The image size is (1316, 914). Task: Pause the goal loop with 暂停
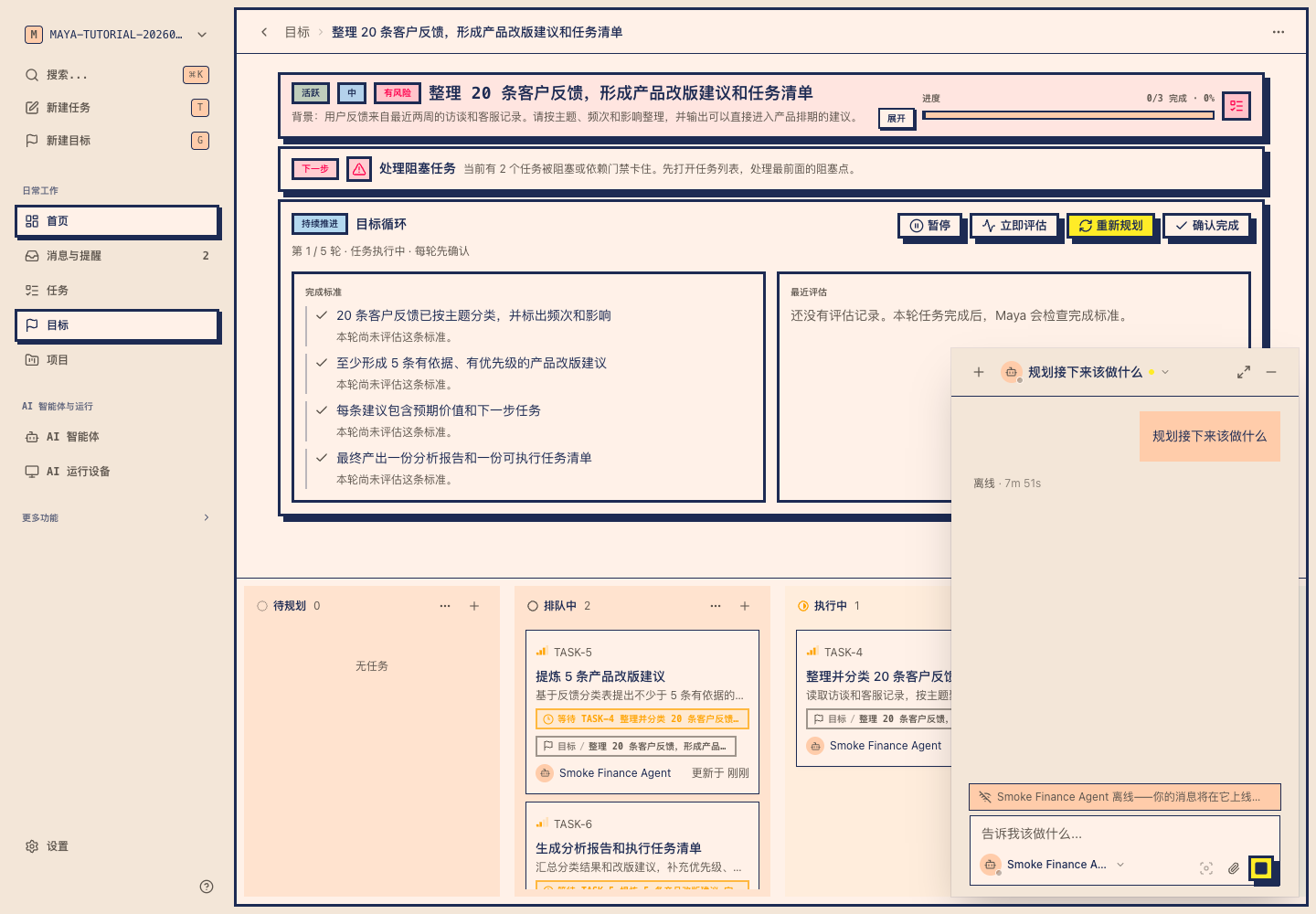(x=930, y=226)
